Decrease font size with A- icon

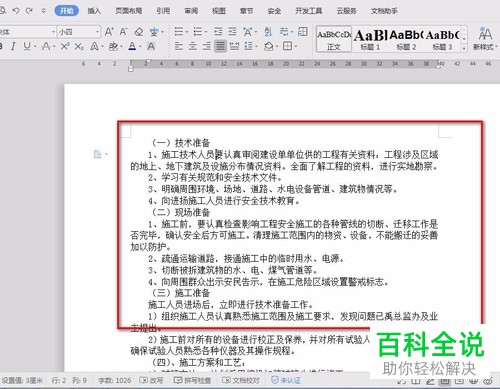click(123, 32)
